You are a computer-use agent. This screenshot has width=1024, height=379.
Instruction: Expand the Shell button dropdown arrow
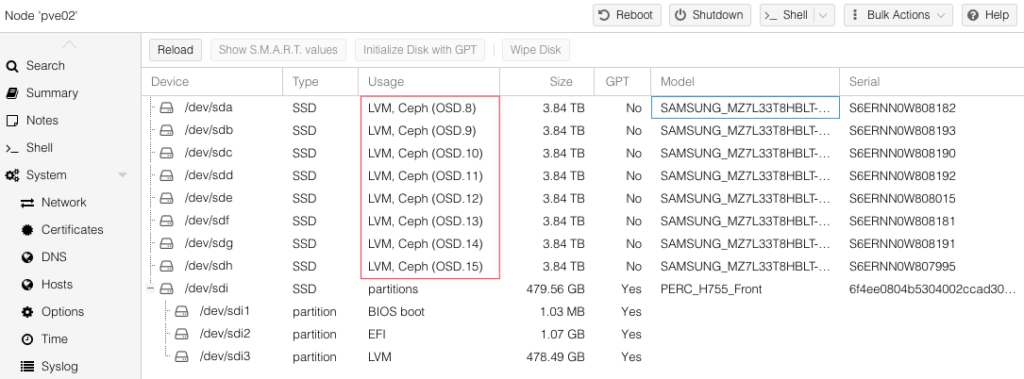click(x=824, y=15)
